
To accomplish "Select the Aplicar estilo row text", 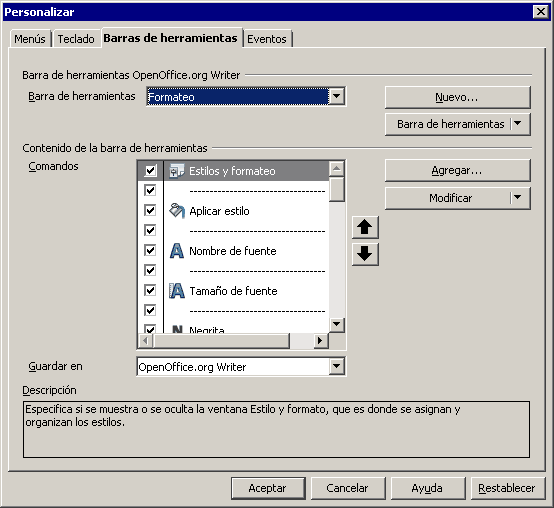I will 219,211.
